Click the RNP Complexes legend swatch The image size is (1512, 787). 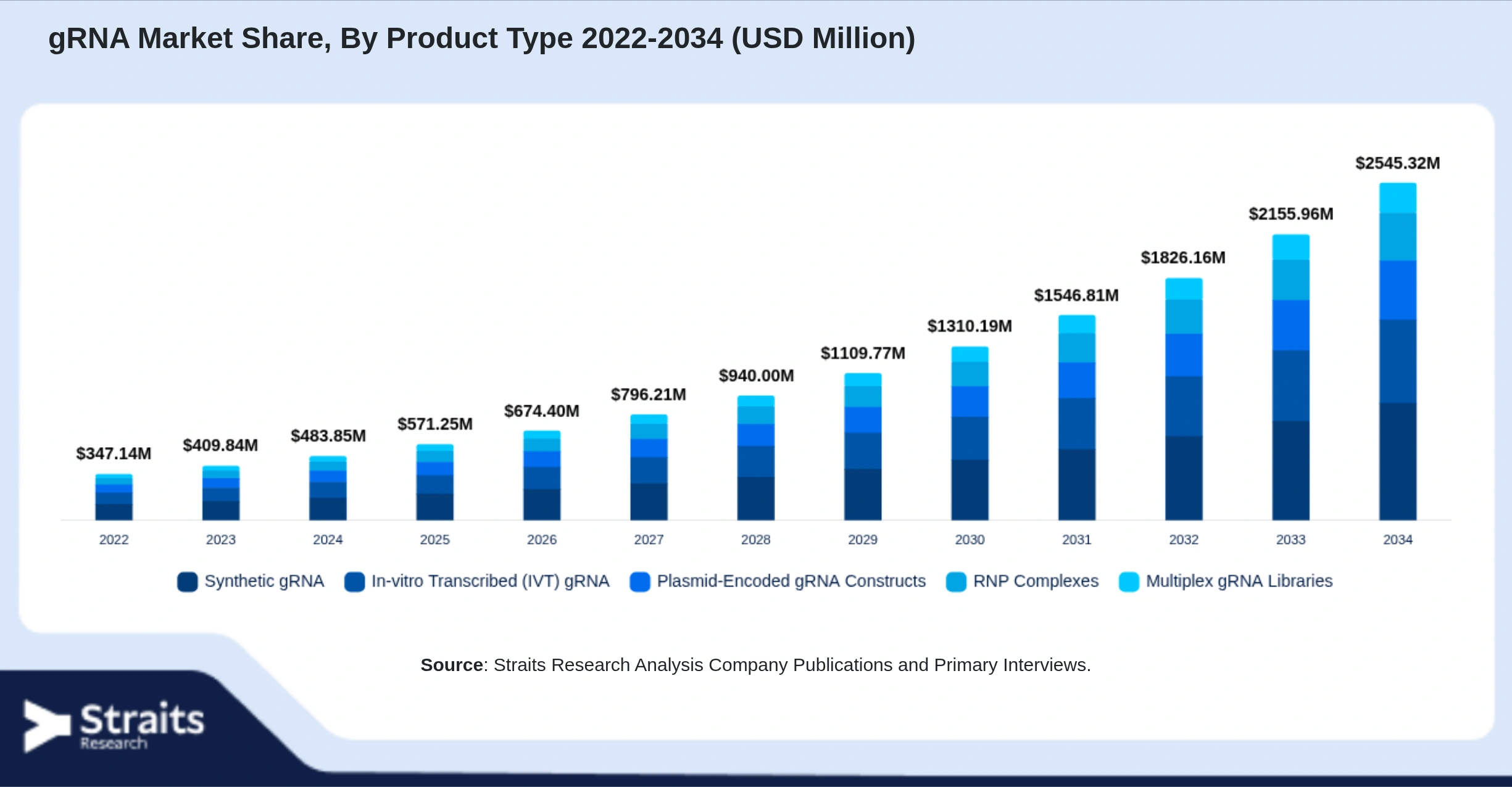tap(956, 582)
